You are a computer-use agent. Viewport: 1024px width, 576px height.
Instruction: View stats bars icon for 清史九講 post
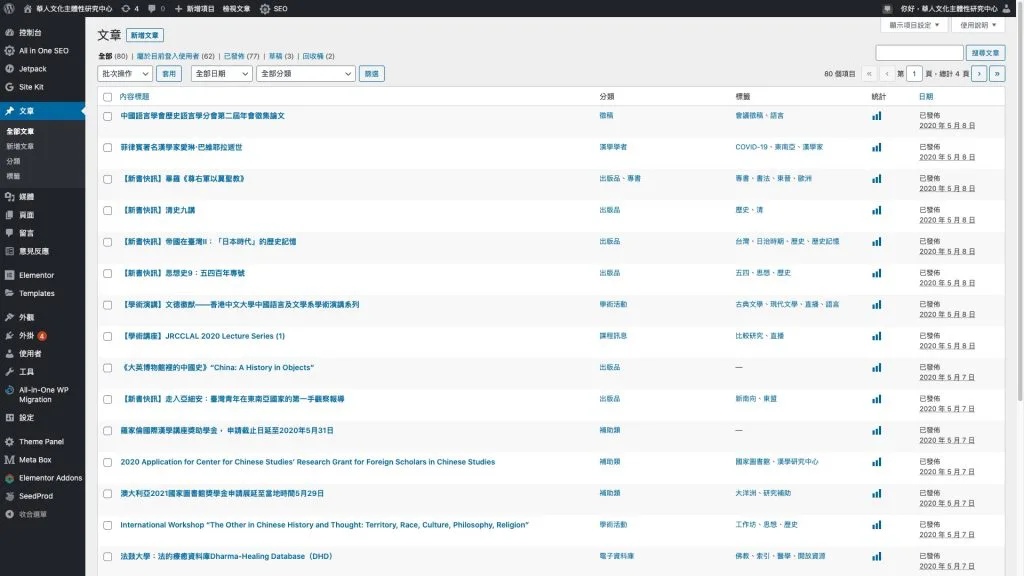[877, 210]
